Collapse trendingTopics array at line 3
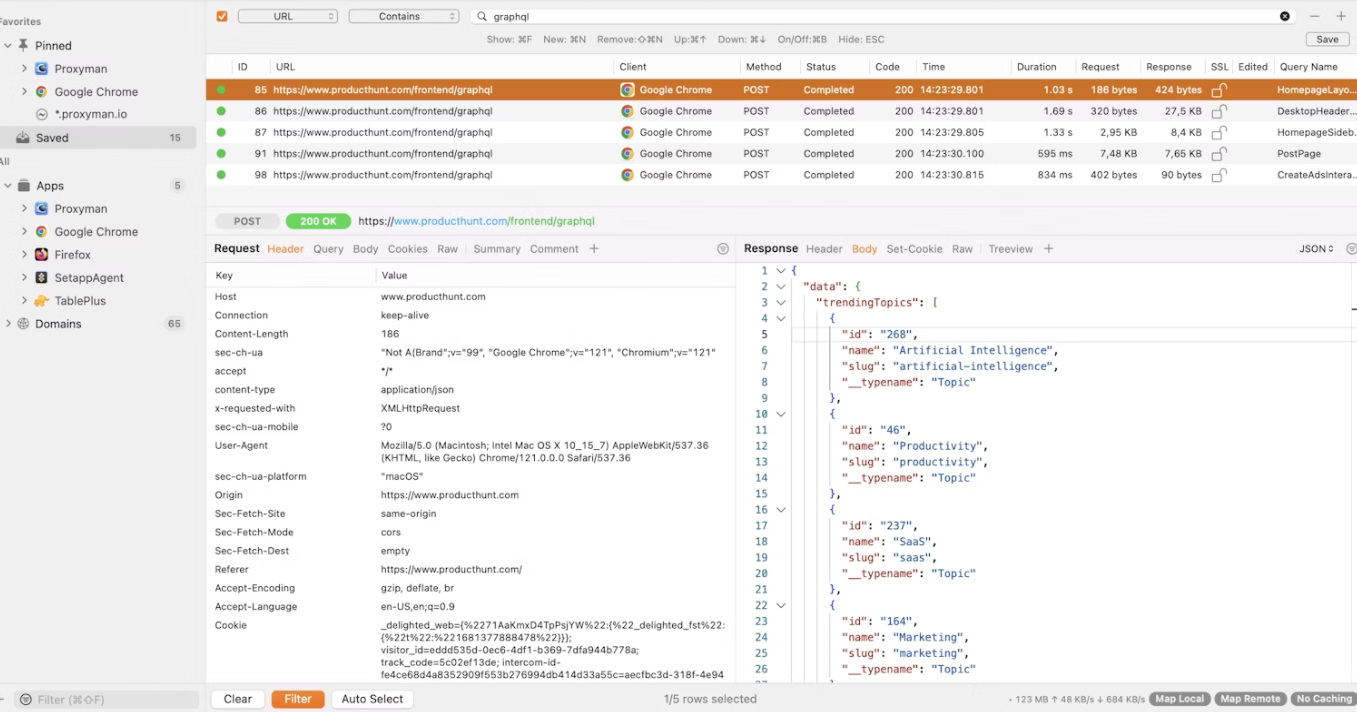Viewport: 1357px width, 712px height. [x=781, y=303]
